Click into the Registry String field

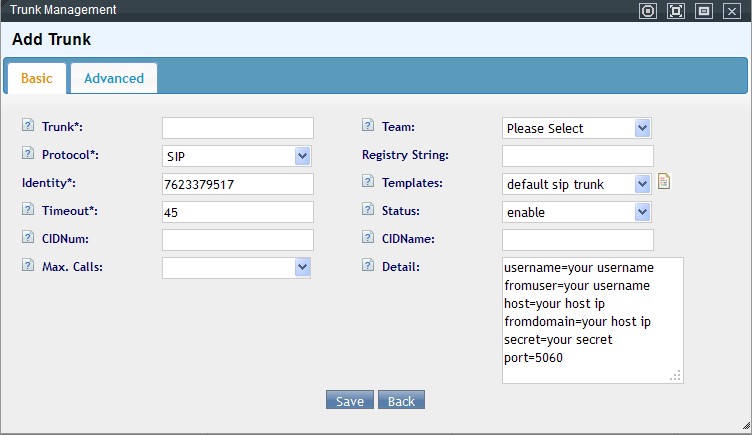[x=577, y=156]
